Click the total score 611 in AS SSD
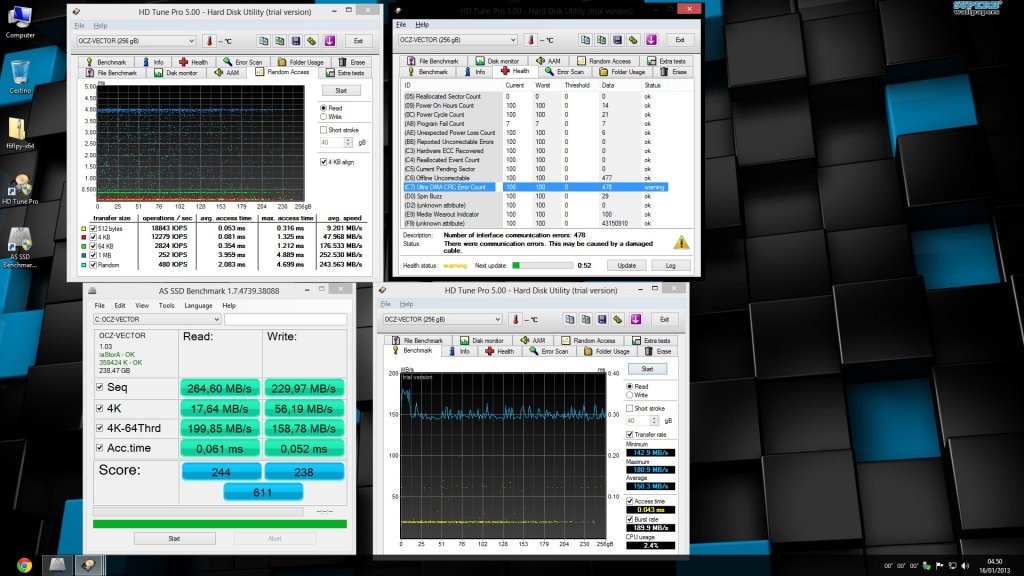1024x576 pixels. pos(263,492)
